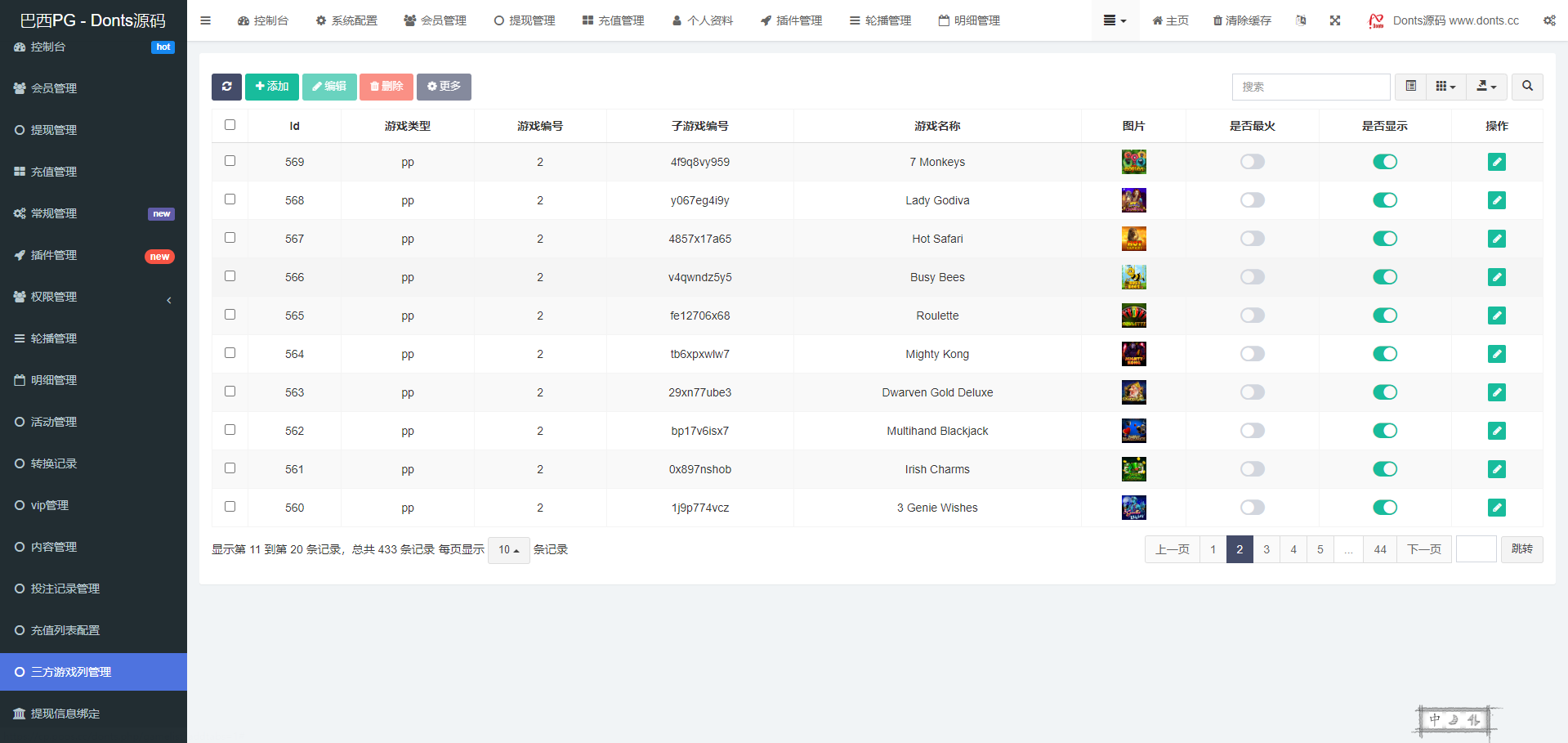Edit the Multihand Blackjack row pencil icon
This screenshot has width=1568, height=743.
click(x=1497, y=431)
